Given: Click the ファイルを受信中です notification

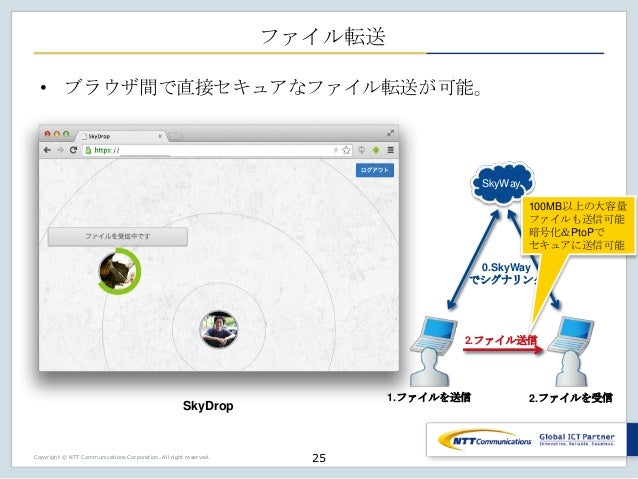Looking at the screenshot, I should 118,236.
